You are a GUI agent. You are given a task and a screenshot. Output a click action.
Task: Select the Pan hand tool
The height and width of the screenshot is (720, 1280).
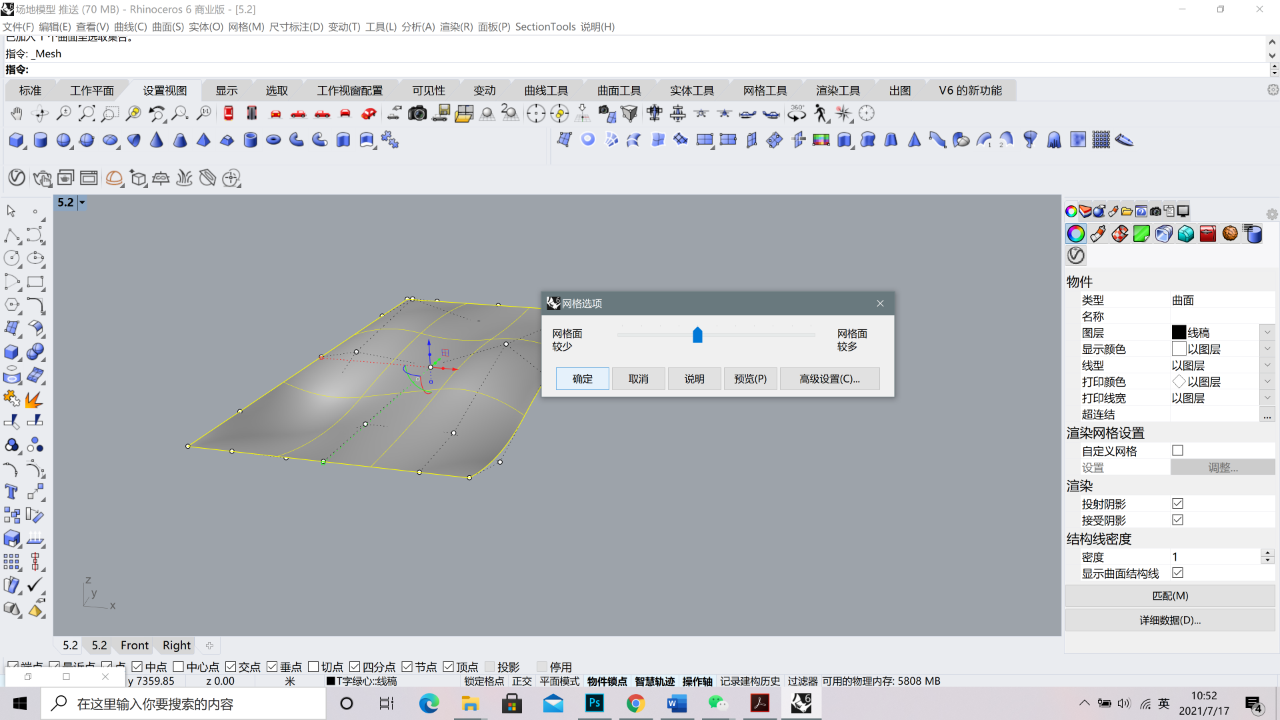tap(17, 114)
